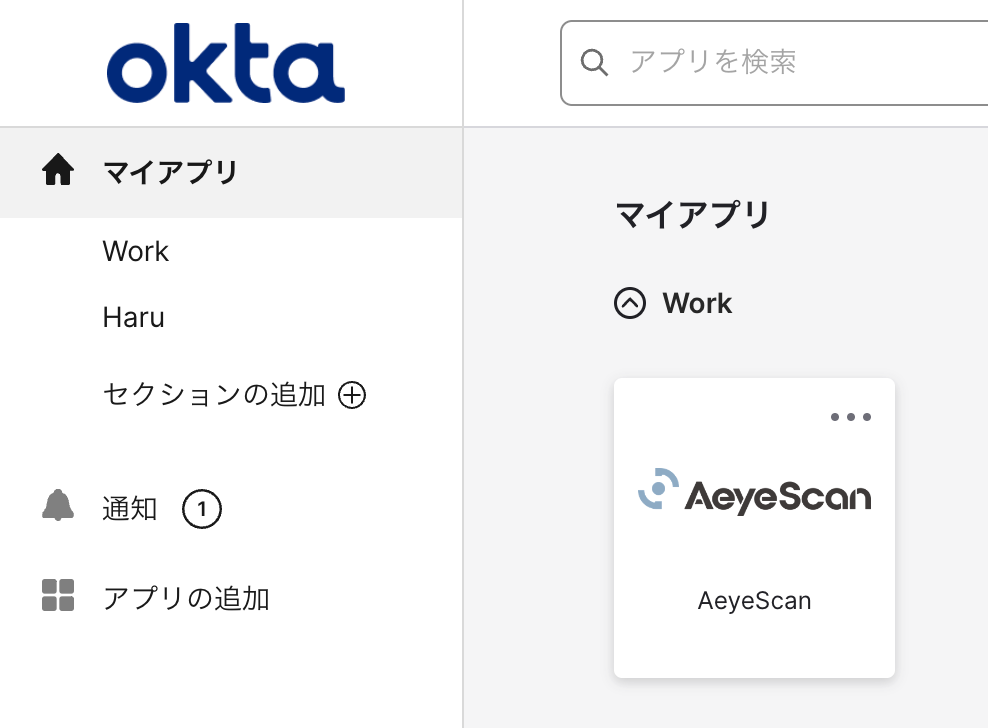Click the notification count badge 1
This screenshot has width=988, height=728.
click(202, 509)
